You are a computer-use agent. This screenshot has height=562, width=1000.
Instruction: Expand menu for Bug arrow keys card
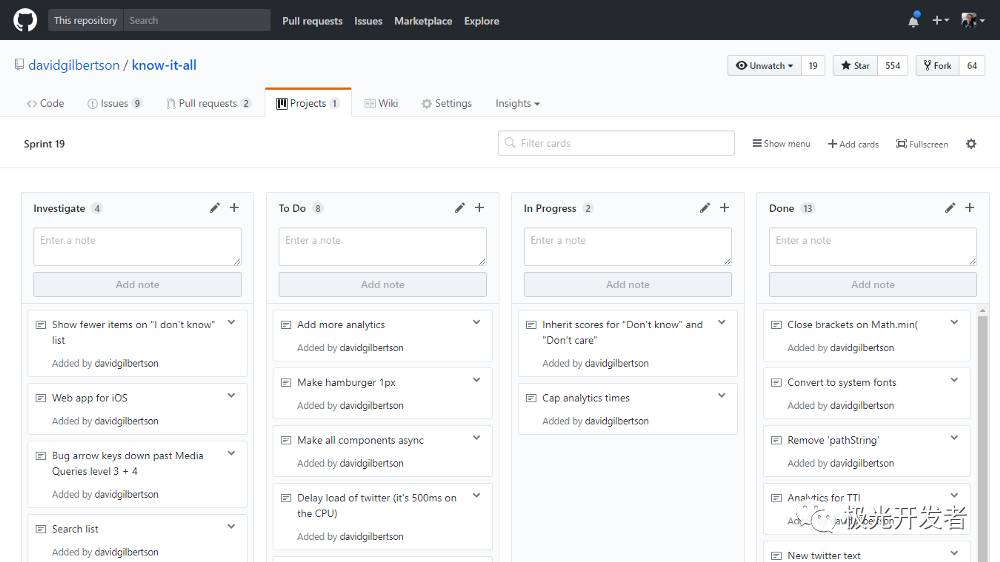(232, 454)
